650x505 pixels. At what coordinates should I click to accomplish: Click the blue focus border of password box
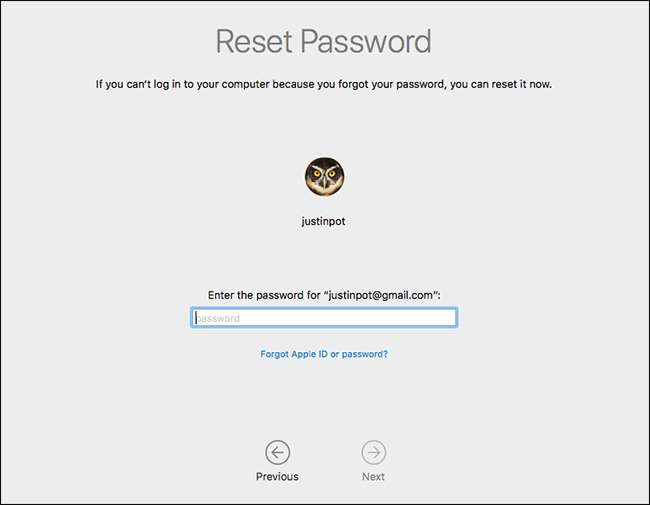pyautogui.click(x=324, y=309)
